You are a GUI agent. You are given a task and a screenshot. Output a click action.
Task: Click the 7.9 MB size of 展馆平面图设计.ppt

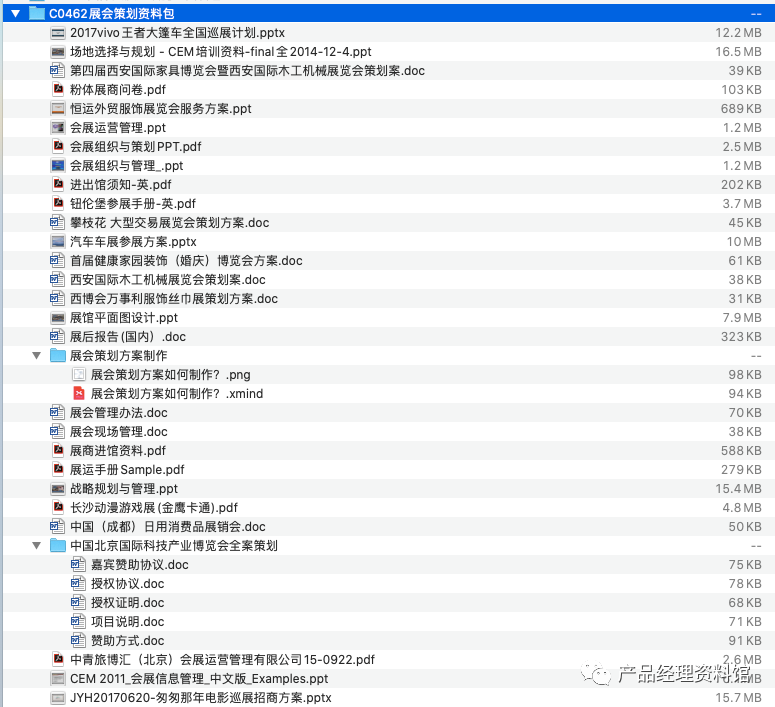742,318
